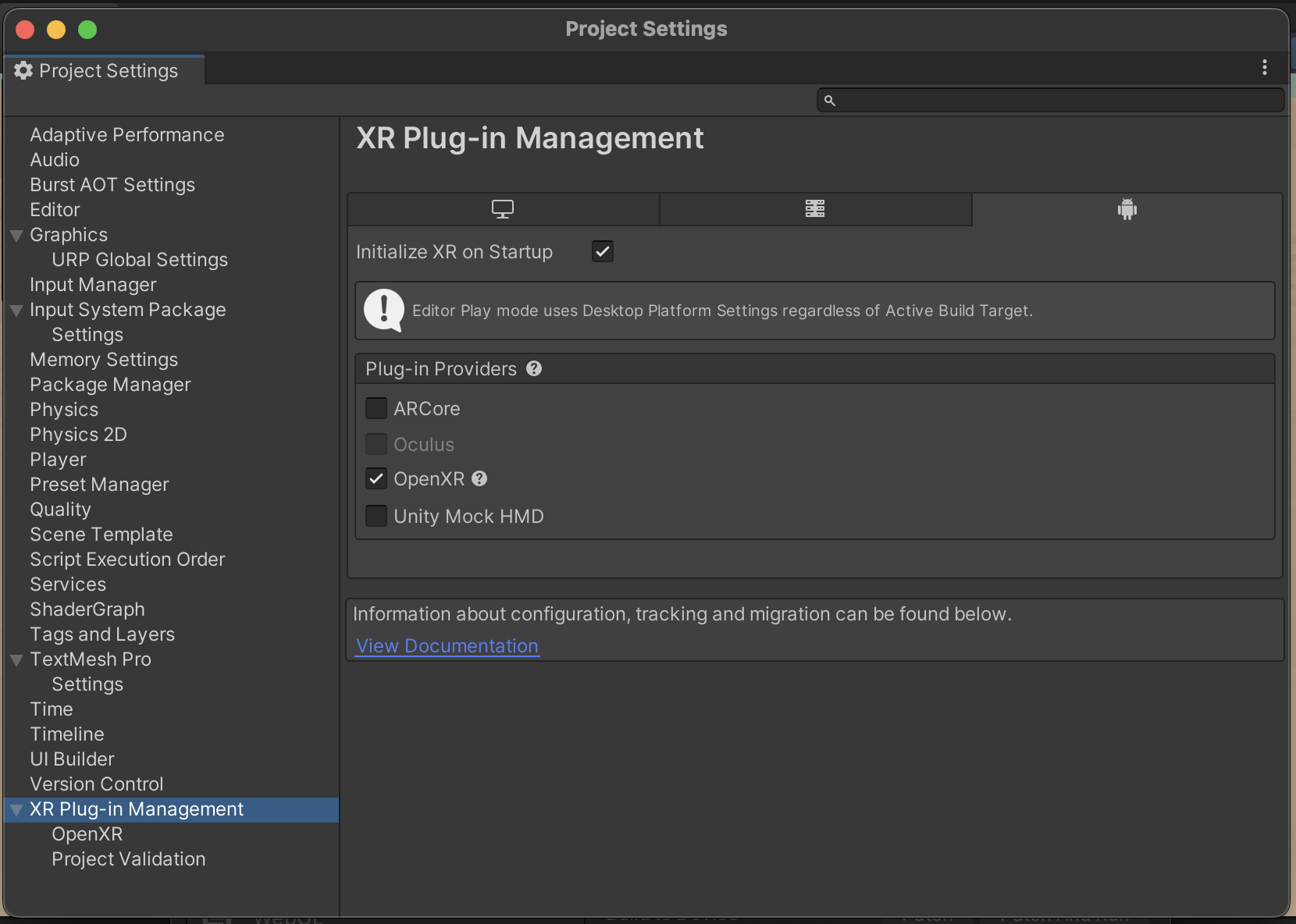1296x924 pixels.
Task: Open UI Builder settings
Action: (x=72, y=759)
